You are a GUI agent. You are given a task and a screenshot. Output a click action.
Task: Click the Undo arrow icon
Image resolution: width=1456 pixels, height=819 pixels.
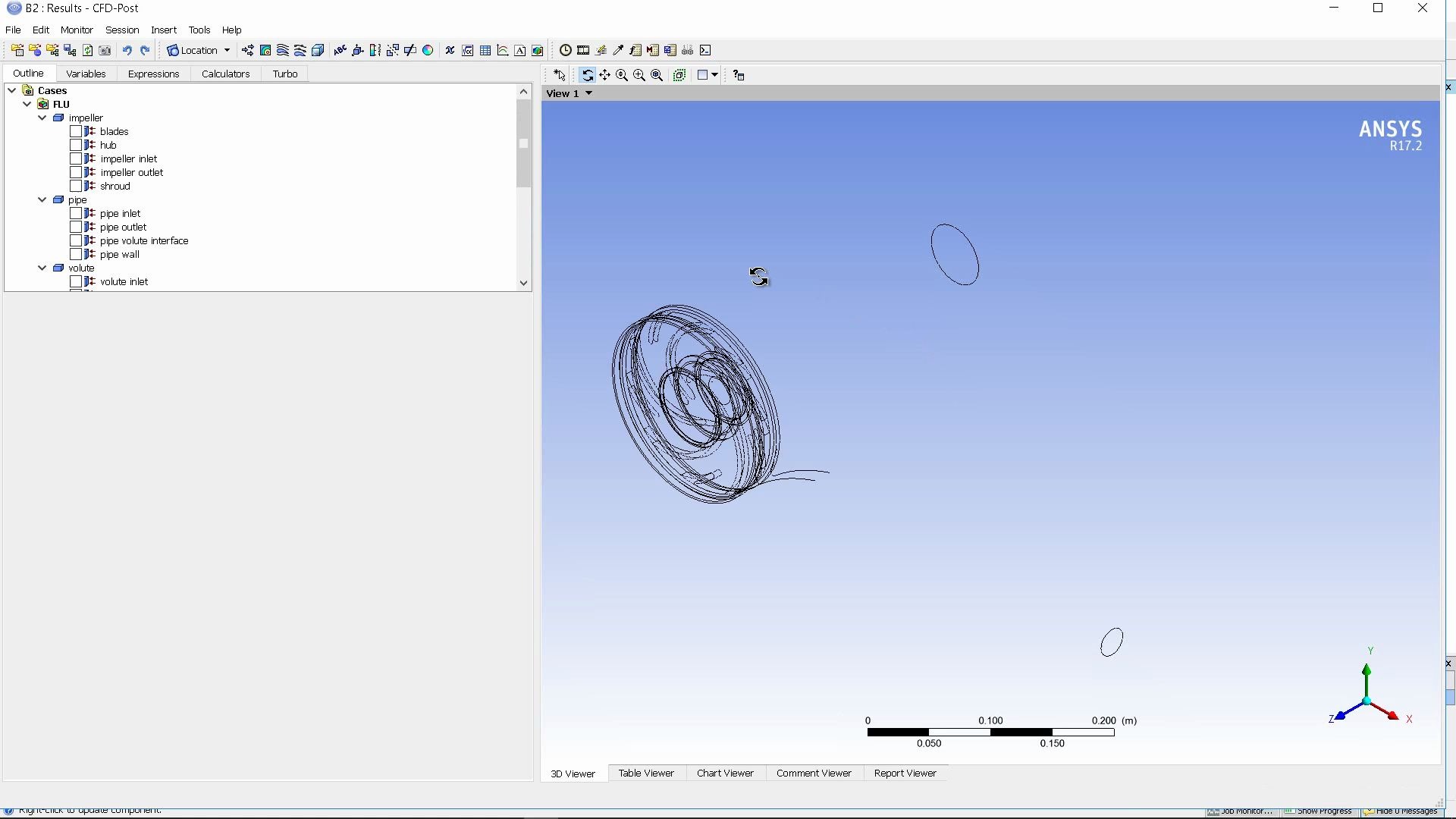(x=127, y=51)
